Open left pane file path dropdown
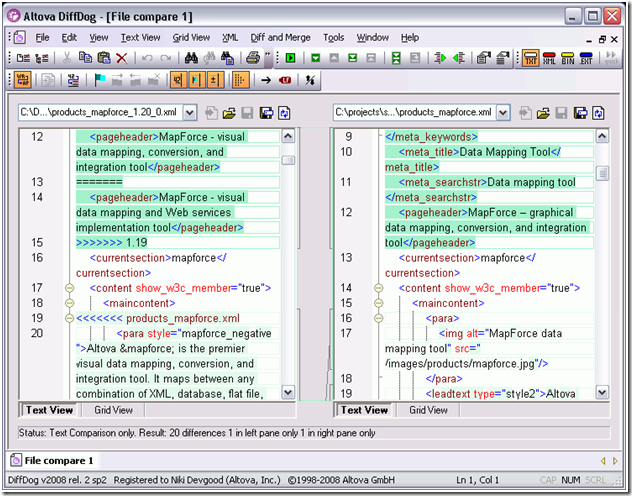This screenshot has width=632, height=496. [x=191, y=113]
